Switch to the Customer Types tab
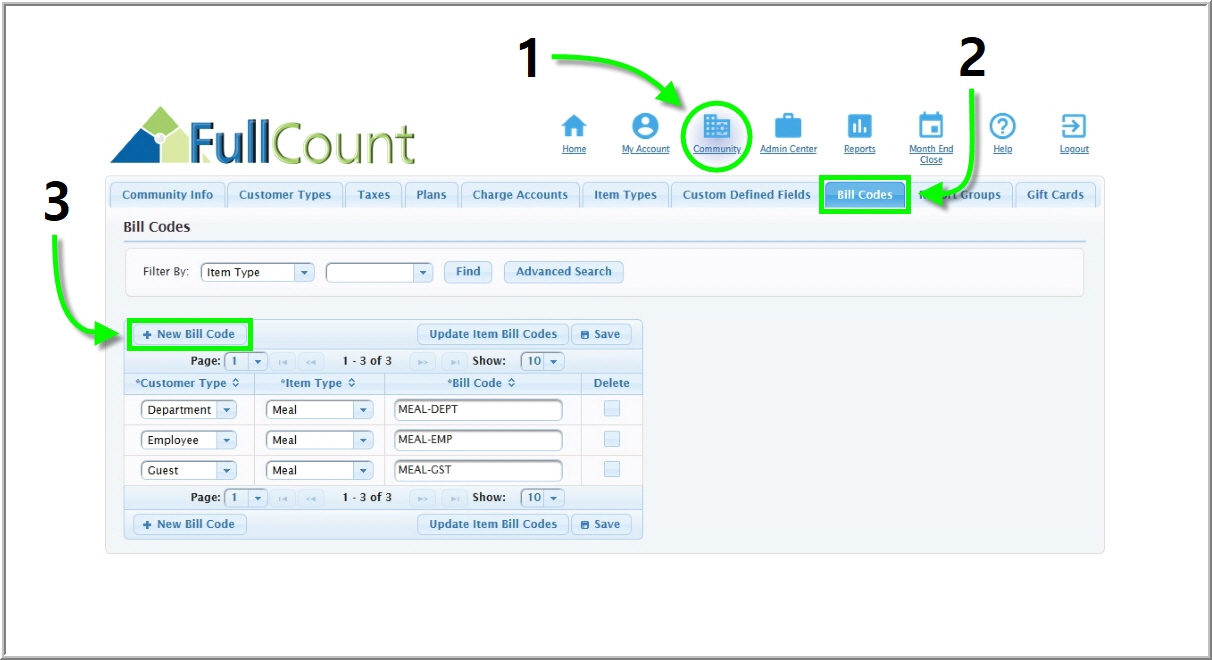The height and width of the screenshot is (660, 1212). (285, 195)
